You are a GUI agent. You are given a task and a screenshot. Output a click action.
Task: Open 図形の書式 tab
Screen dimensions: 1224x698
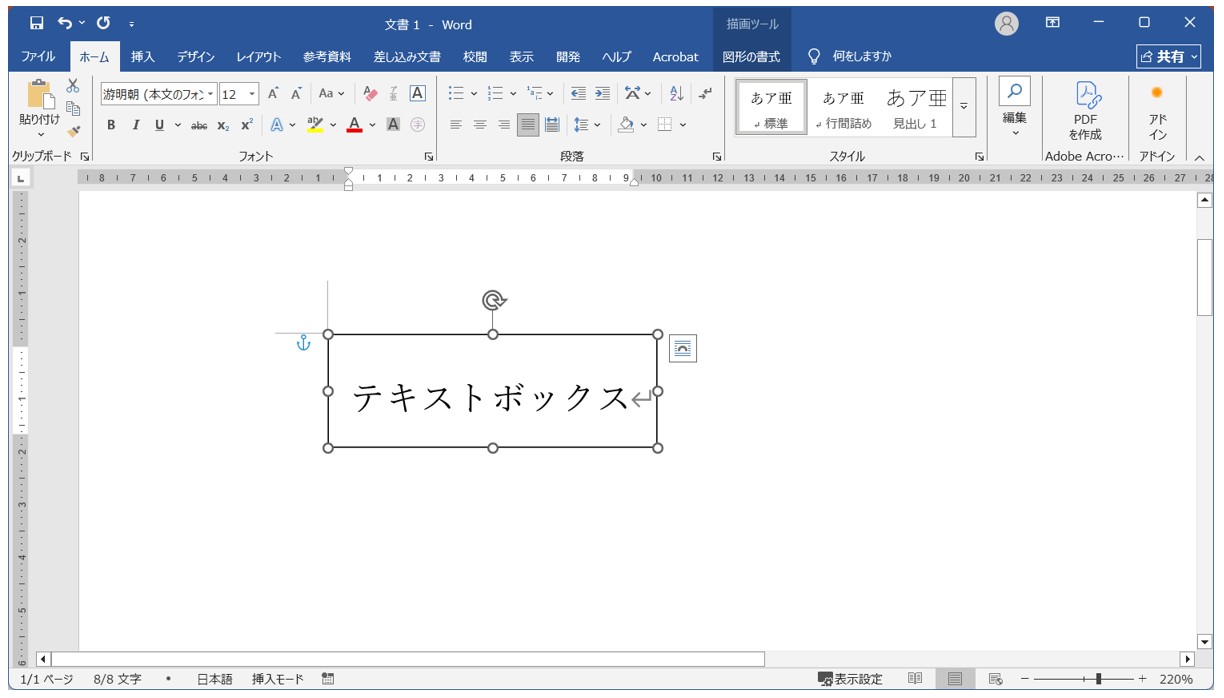pyautogui.click(x=751, y=57)
